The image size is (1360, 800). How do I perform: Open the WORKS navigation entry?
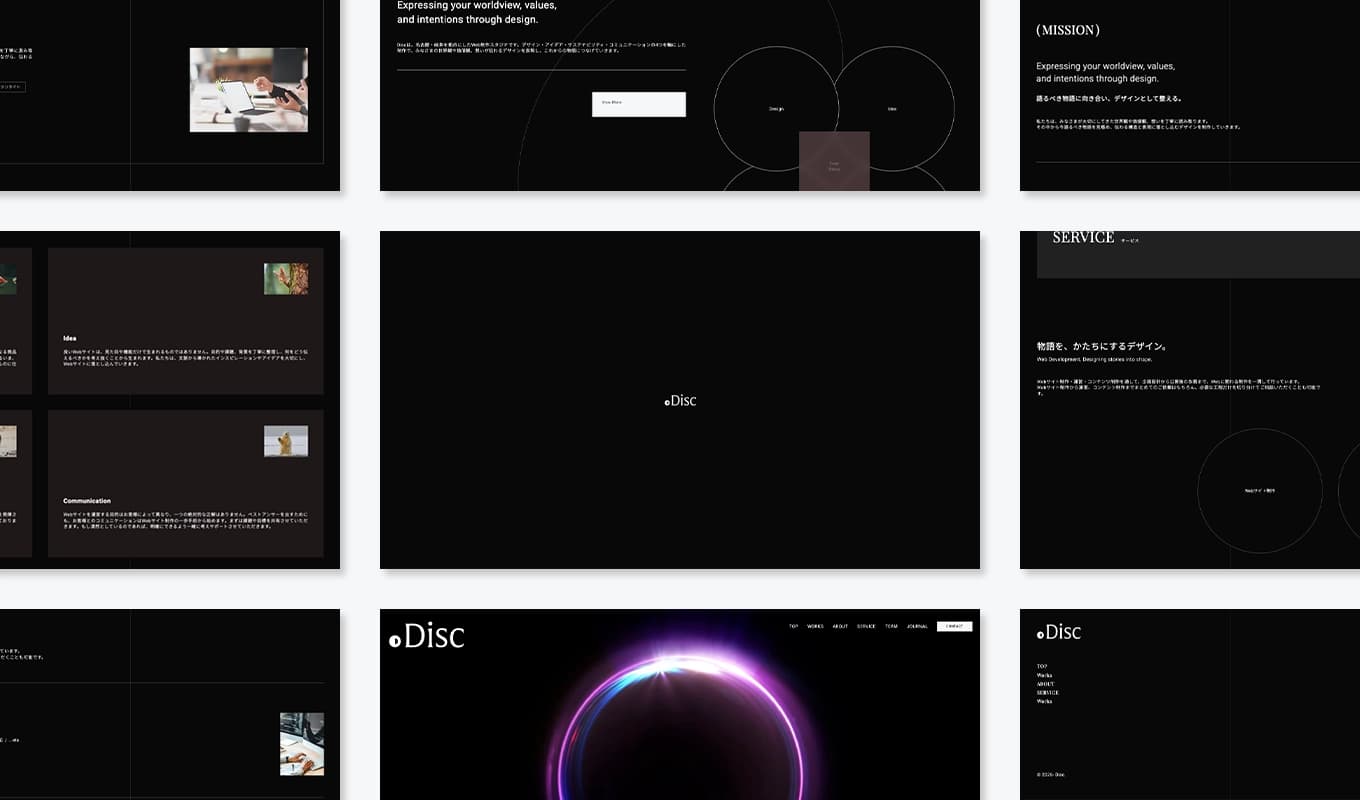point(815,626)
